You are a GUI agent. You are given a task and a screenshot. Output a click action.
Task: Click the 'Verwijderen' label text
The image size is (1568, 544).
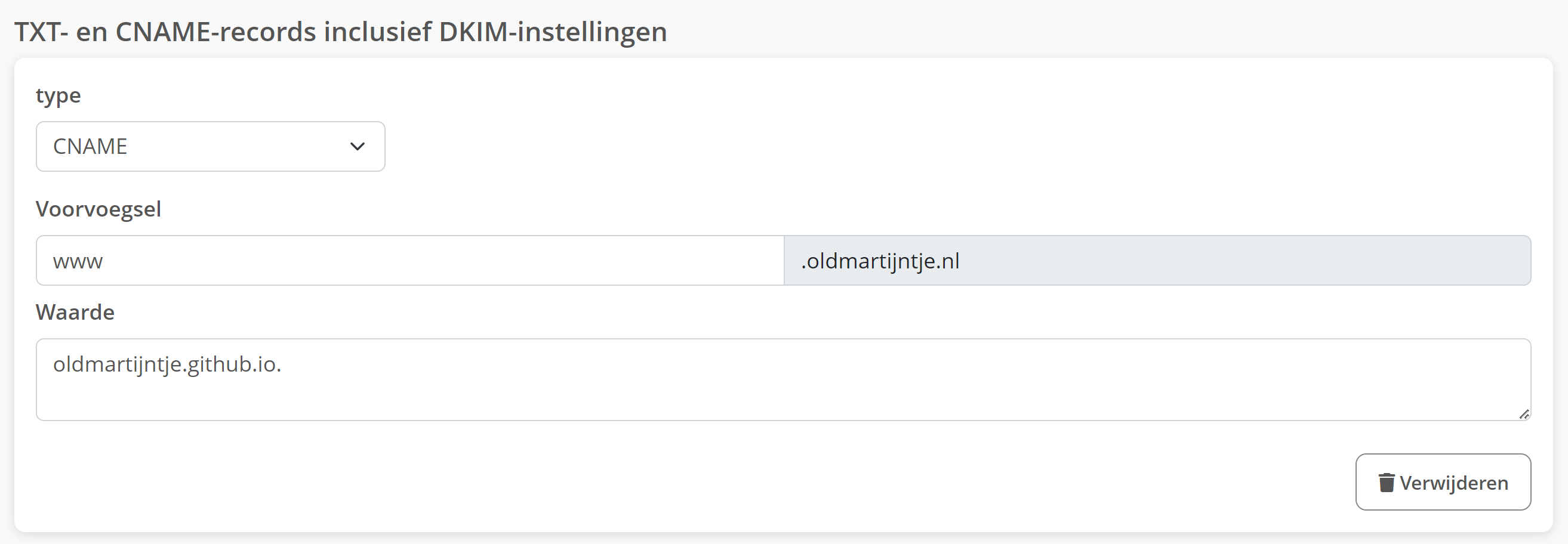(x=1453, y=483)
